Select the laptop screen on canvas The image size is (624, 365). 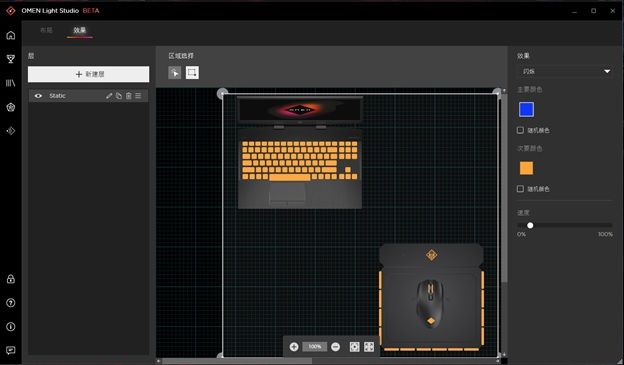(x=300, y=109)
